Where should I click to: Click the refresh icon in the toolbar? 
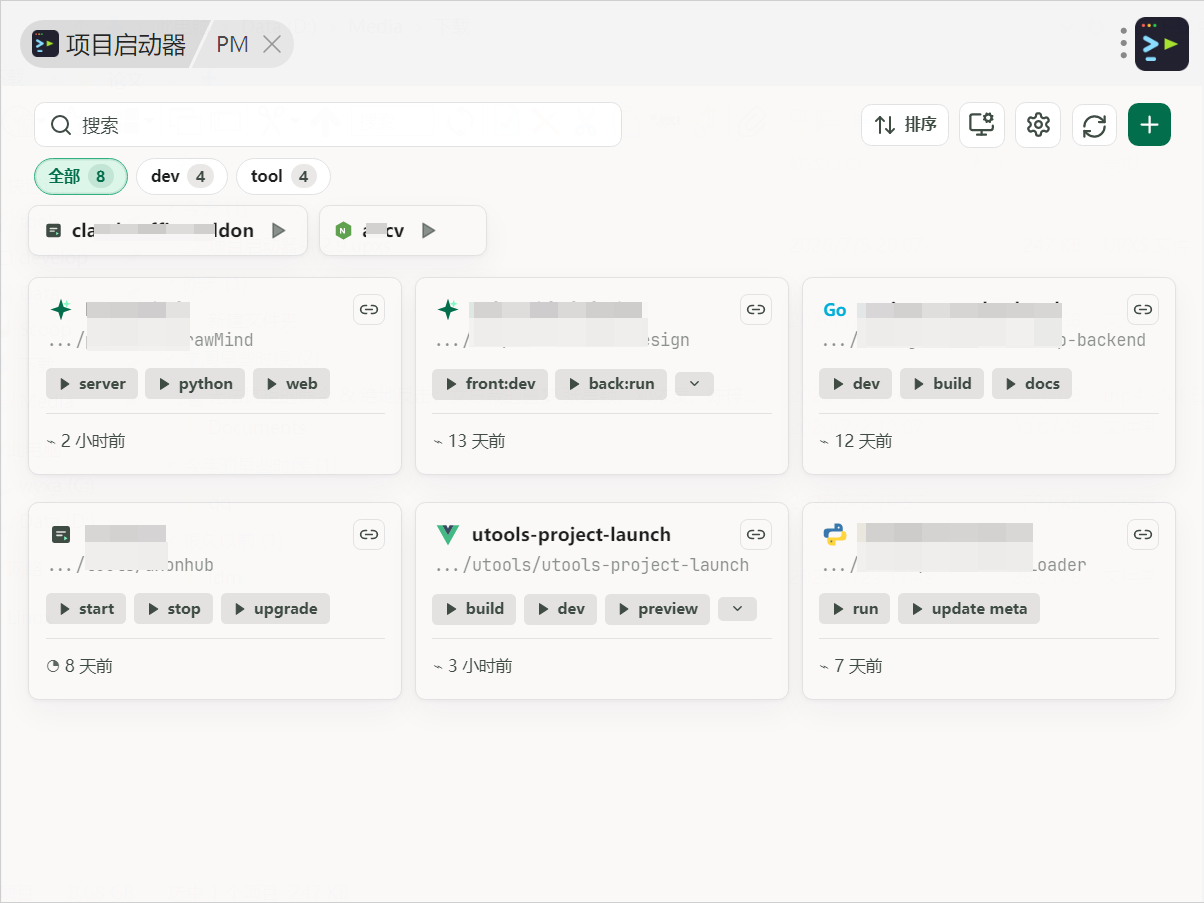coord(1094,125)
